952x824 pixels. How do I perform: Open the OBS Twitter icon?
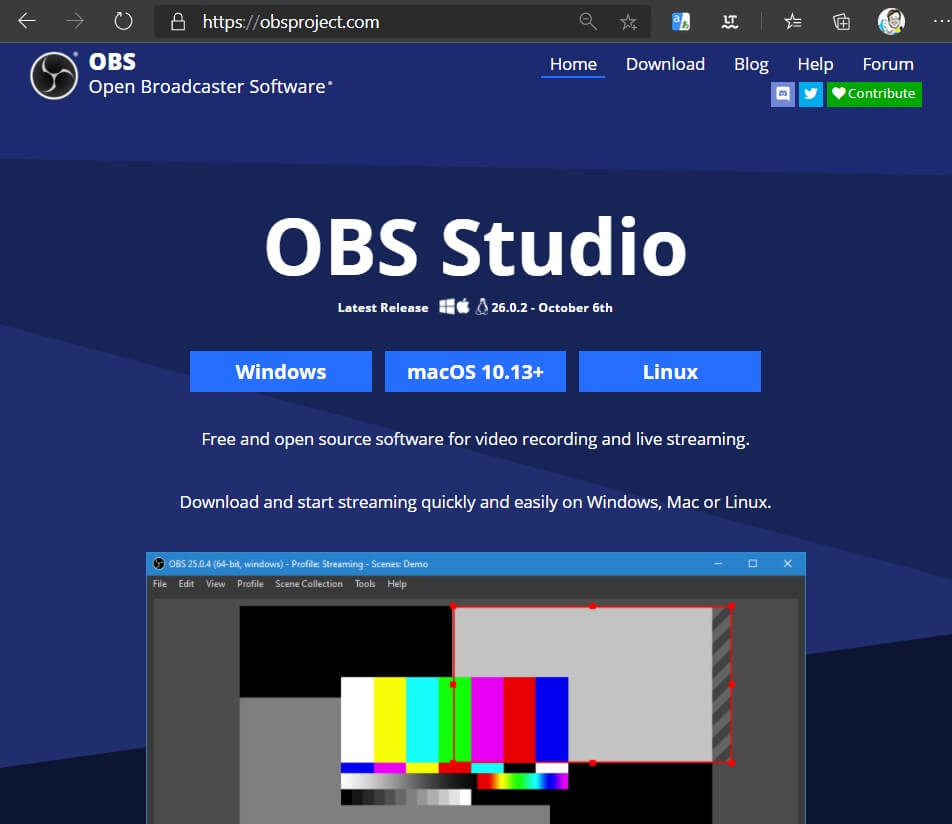click(810, 94)
